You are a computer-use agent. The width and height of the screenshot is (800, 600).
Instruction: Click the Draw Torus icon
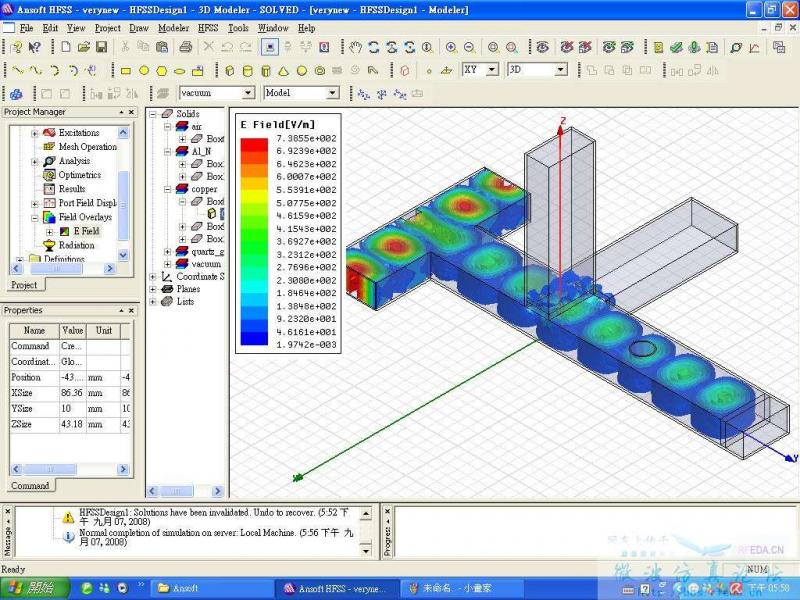tap(320, 71)
